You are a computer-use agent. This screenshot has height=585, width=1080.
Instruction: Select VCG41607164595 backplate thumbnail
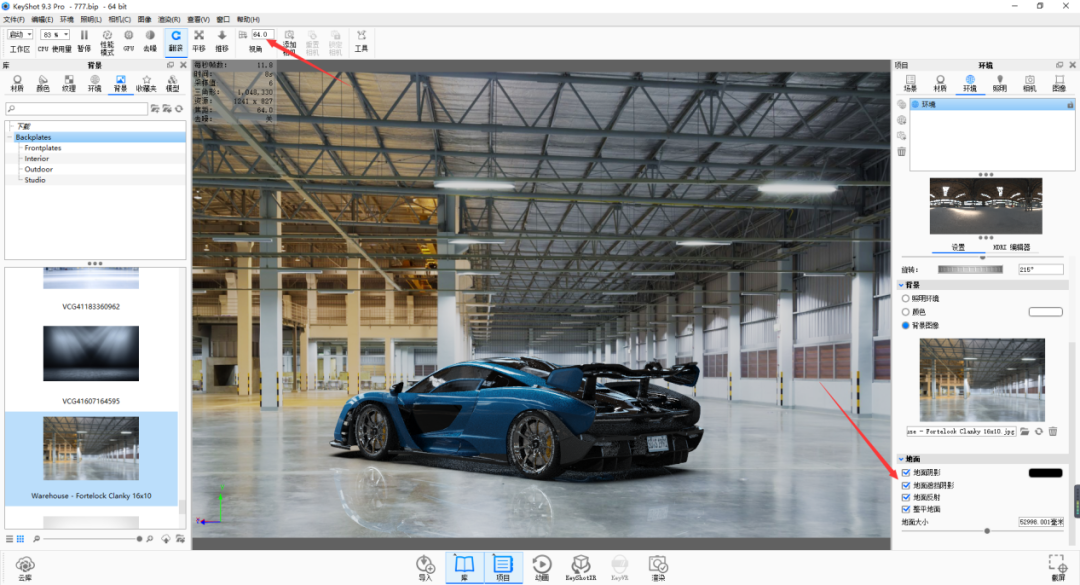click(x=91, y=353)
